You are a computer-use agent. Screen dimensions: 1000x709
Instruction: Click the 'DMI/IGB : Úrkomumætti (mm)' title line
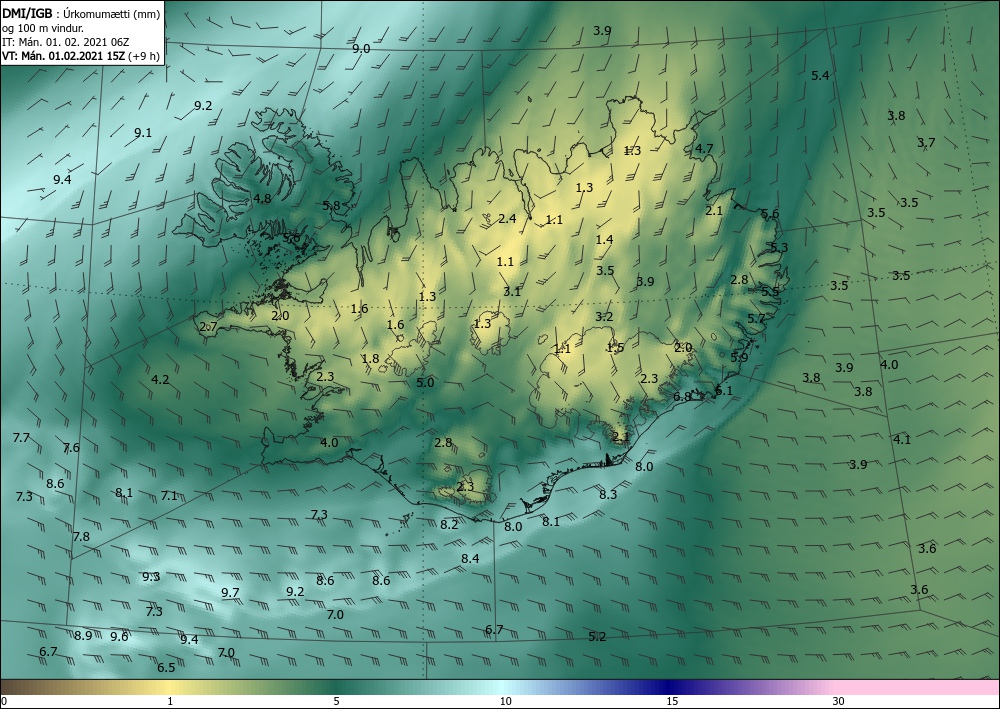(81, 14)
